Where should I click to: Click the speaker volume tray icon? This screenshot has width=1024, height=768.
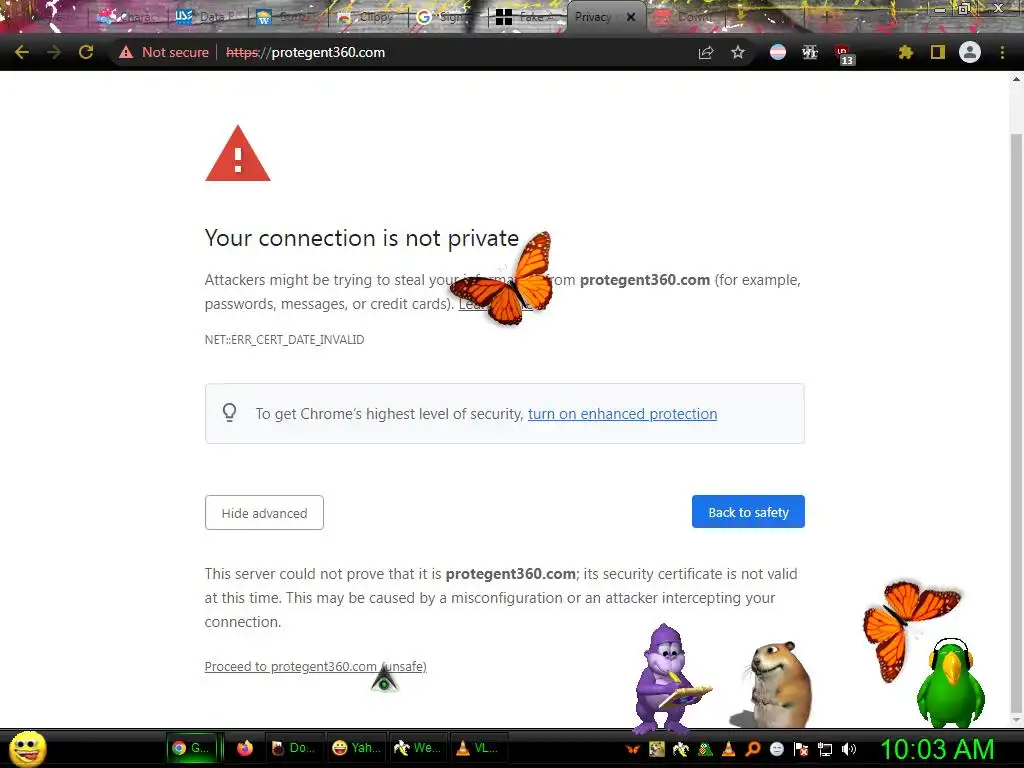[849, 749]
